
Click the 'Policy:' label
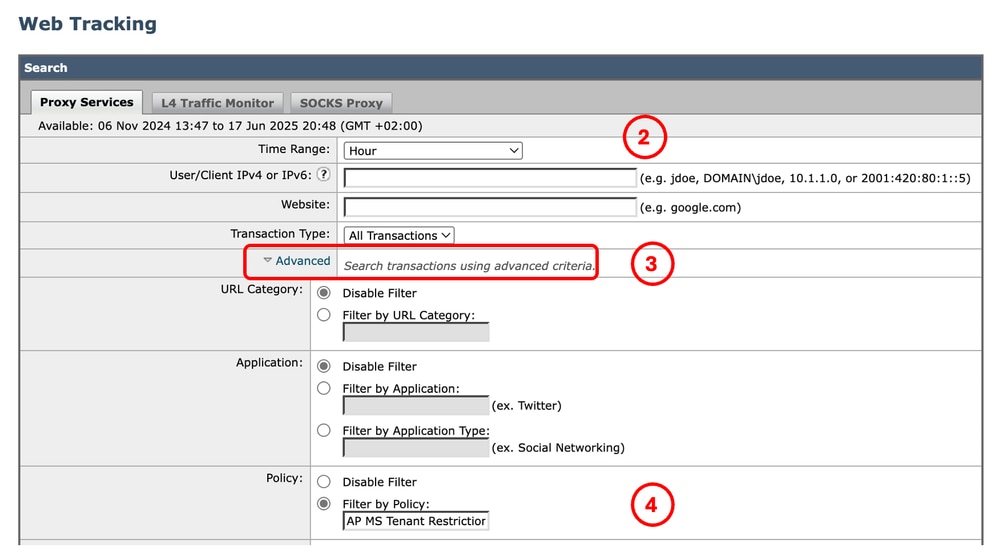point(285,478)
